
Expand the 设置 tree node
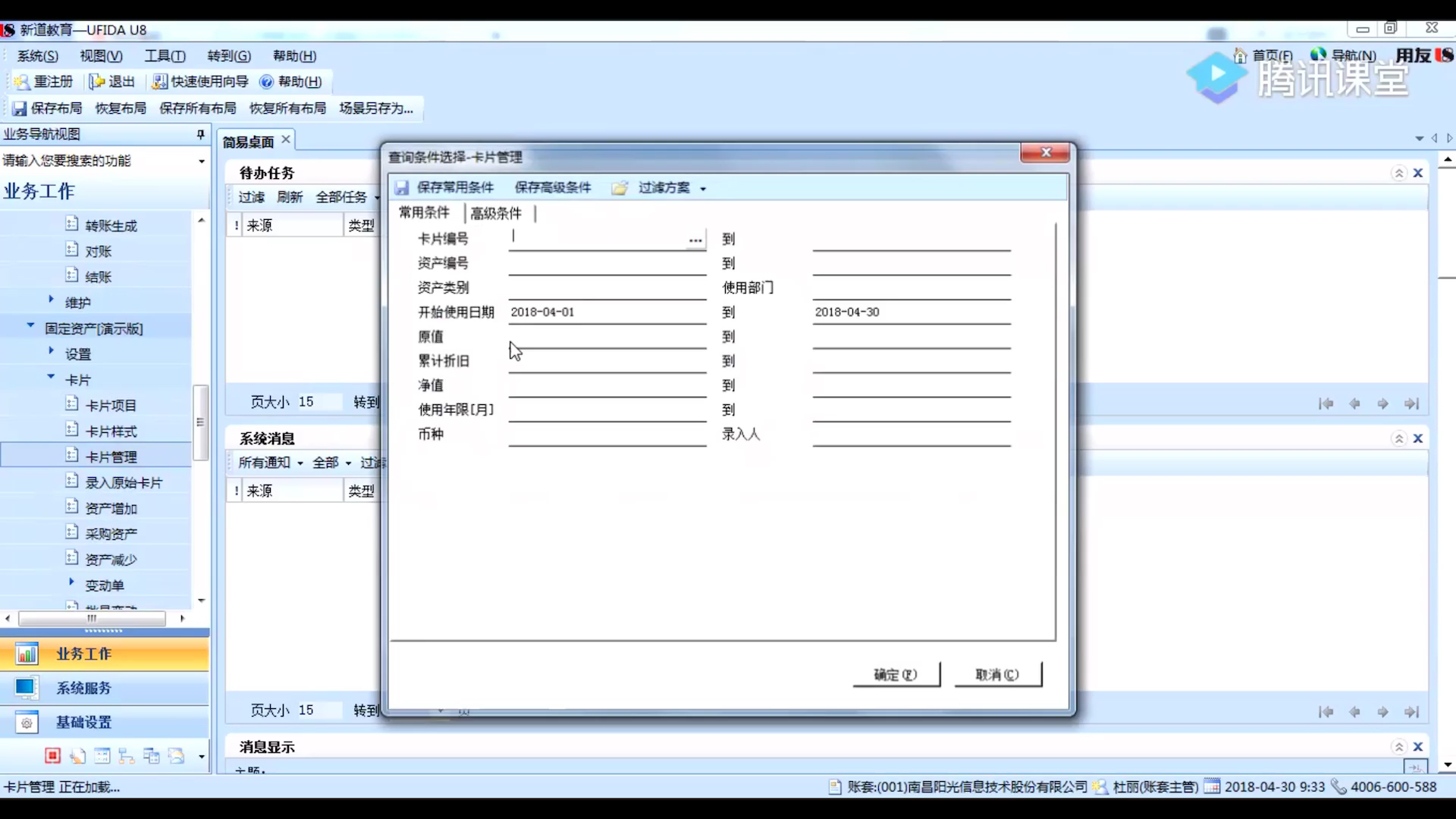51,351
